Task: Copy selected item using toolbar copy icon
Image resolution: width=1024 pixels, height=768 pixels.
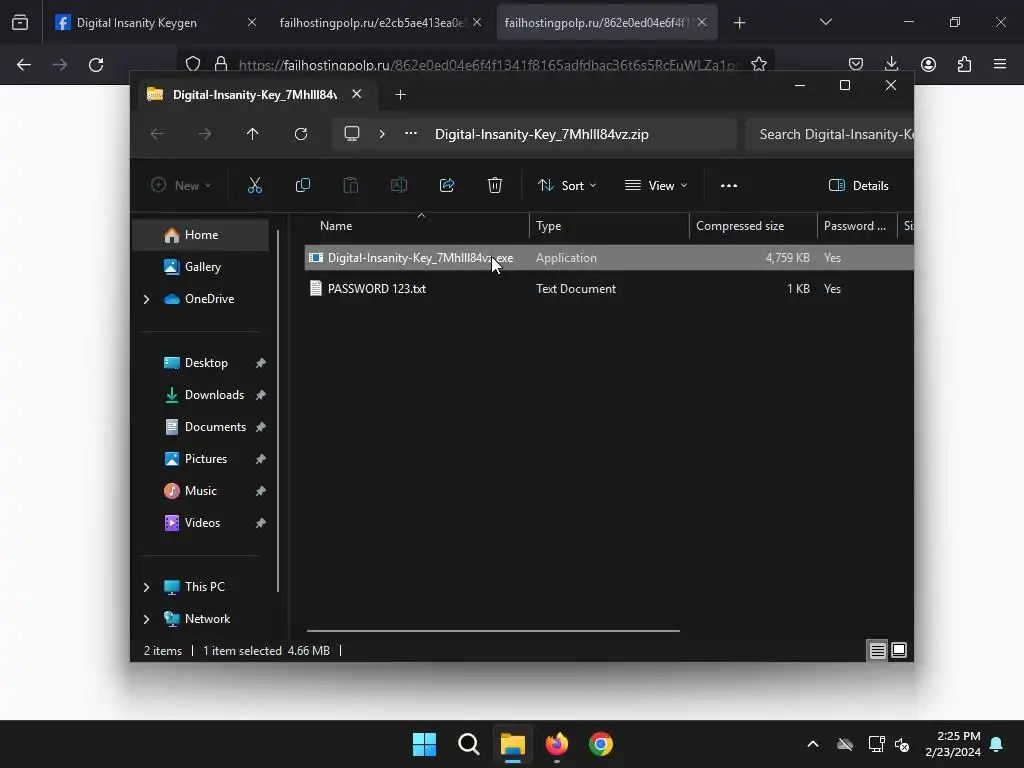Action: [x=302, y=185]
